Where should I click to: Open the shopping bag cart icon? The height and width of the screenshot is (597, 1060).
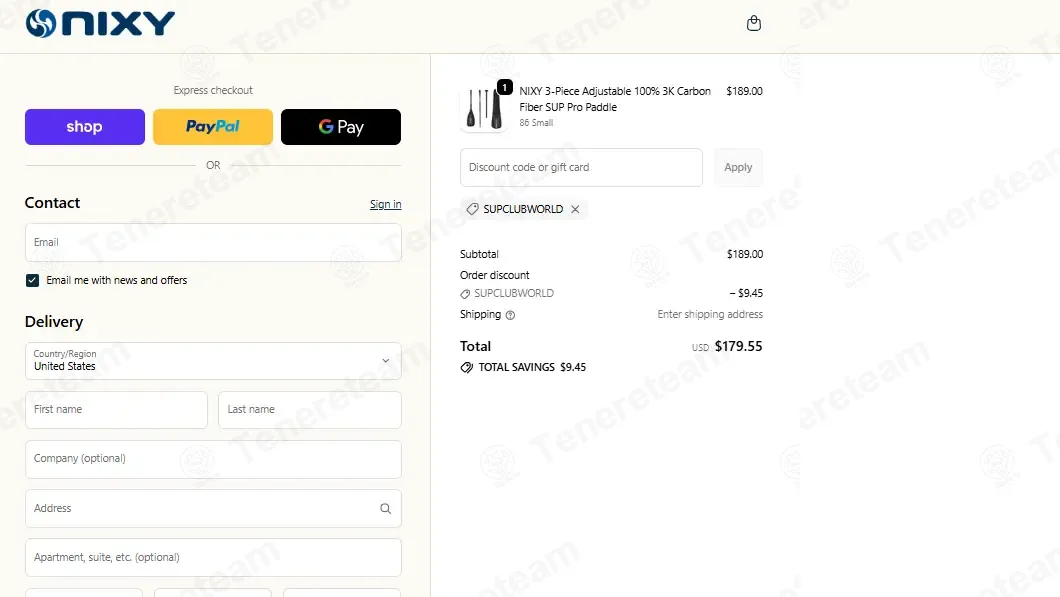coord(754,24)
